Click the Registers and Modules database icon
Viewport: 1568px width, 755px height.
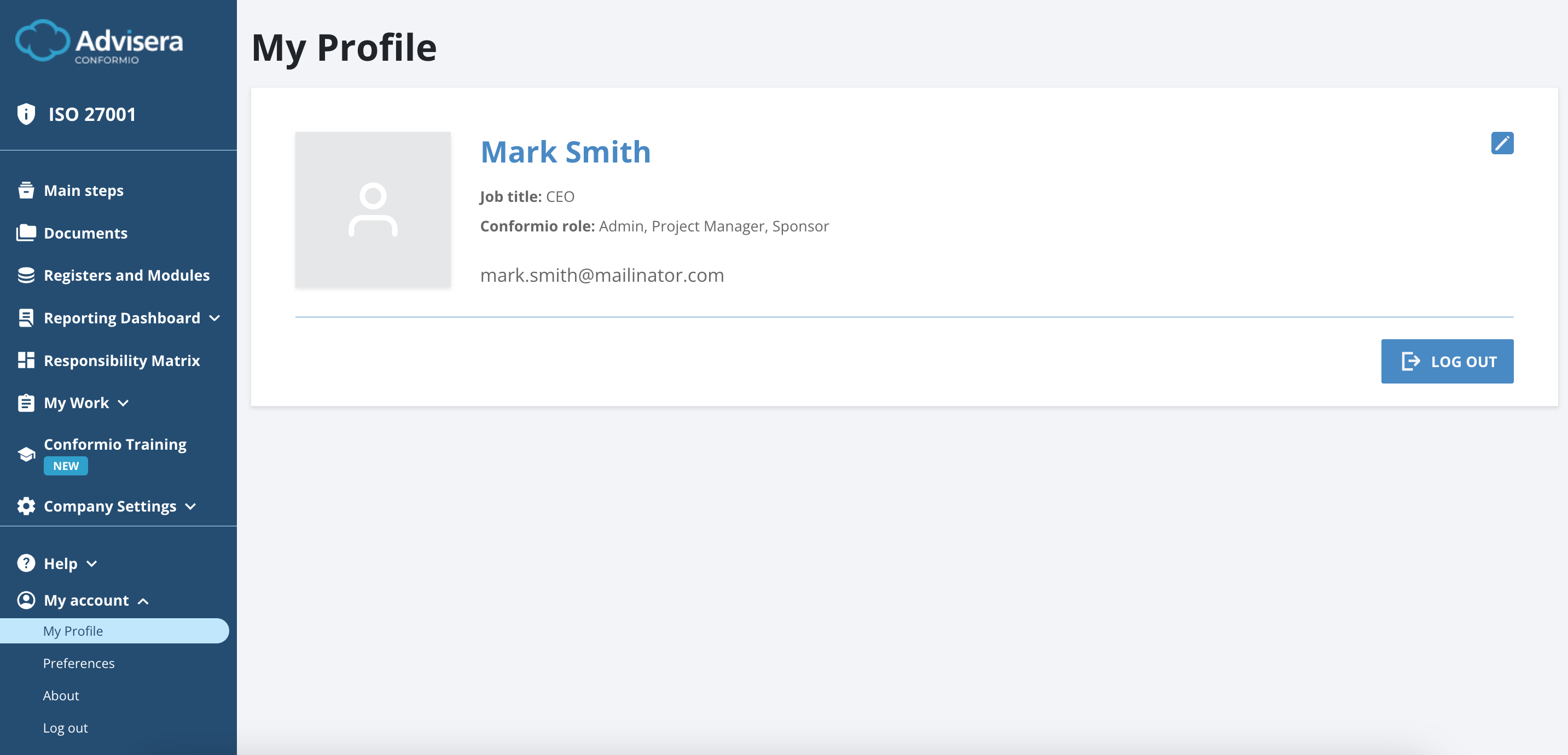26,275
